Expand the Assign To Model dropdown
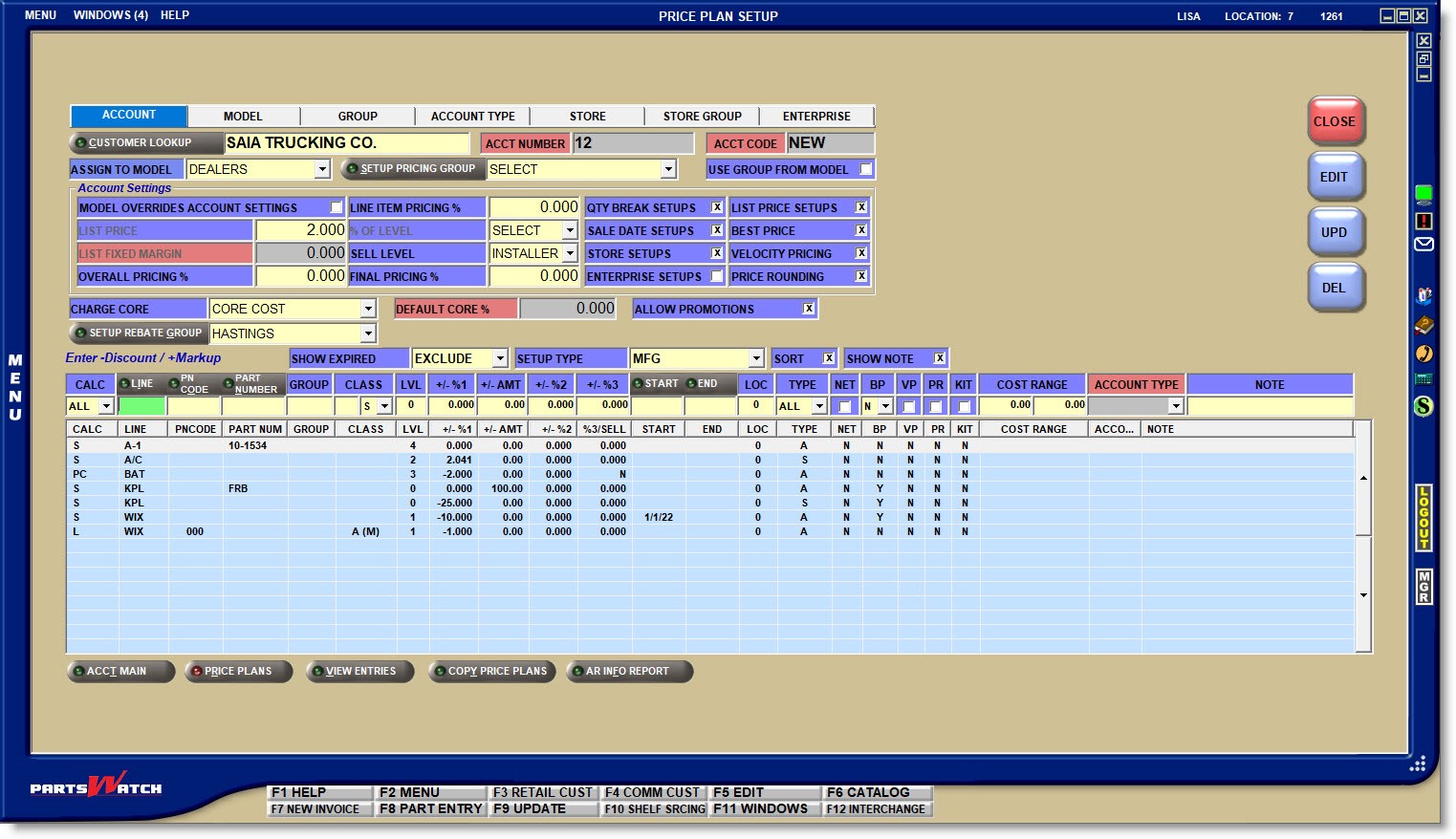 tap(322, 169)
